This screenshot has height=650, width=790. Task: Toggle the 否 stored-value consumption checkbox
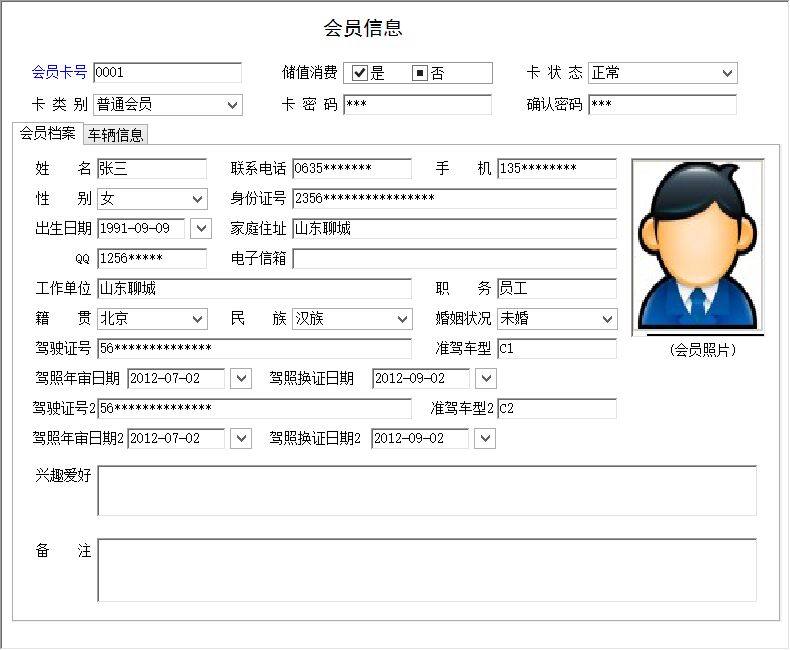(x=420, y=73)
